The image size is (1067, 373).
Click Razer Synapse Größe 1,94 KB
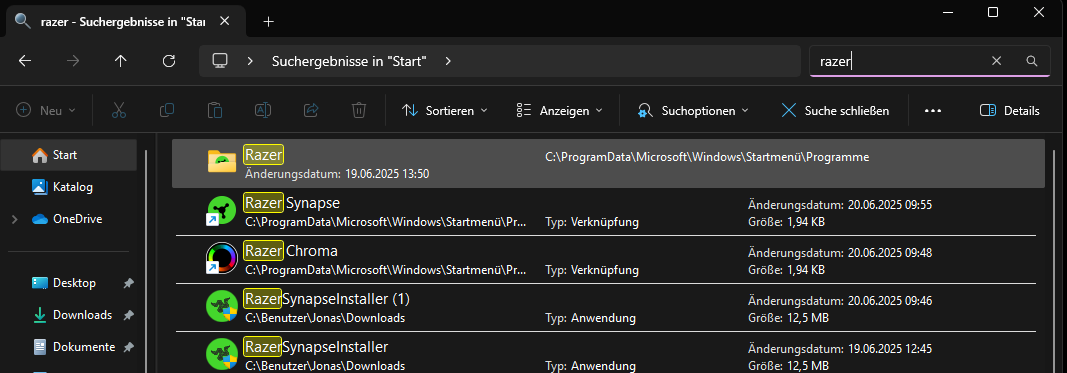coord(787,222)
